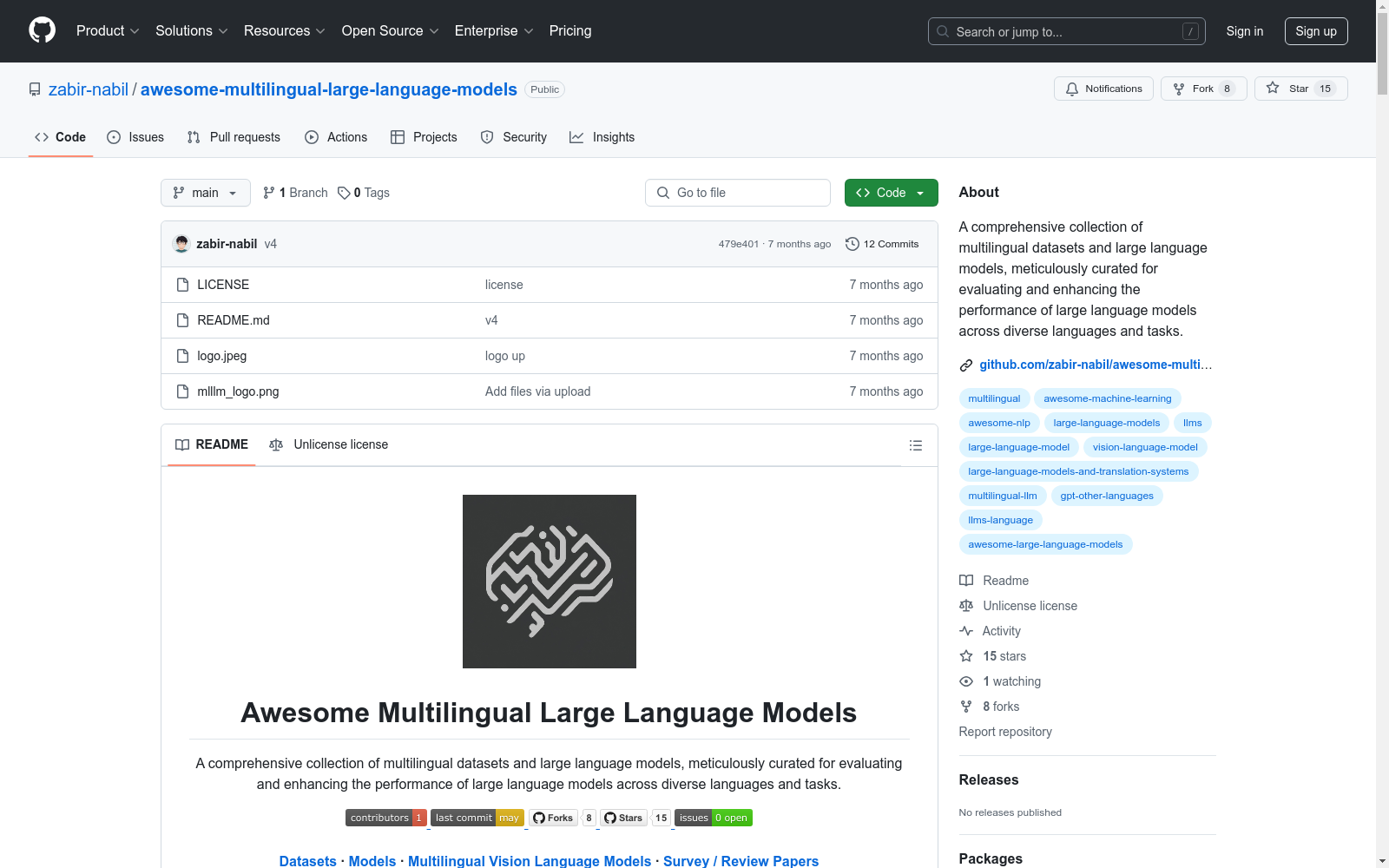1389x868 pixels.
Task: Expand the Open Source menu
Action: 391,30
